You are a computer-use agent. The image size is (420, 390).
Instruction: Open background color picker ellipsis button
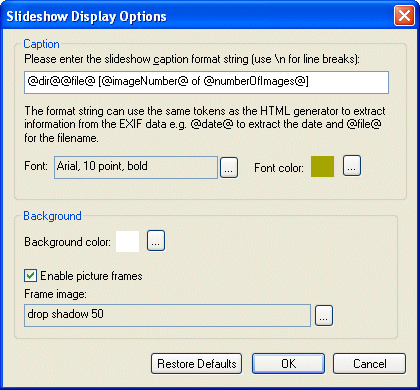[156, 240]
